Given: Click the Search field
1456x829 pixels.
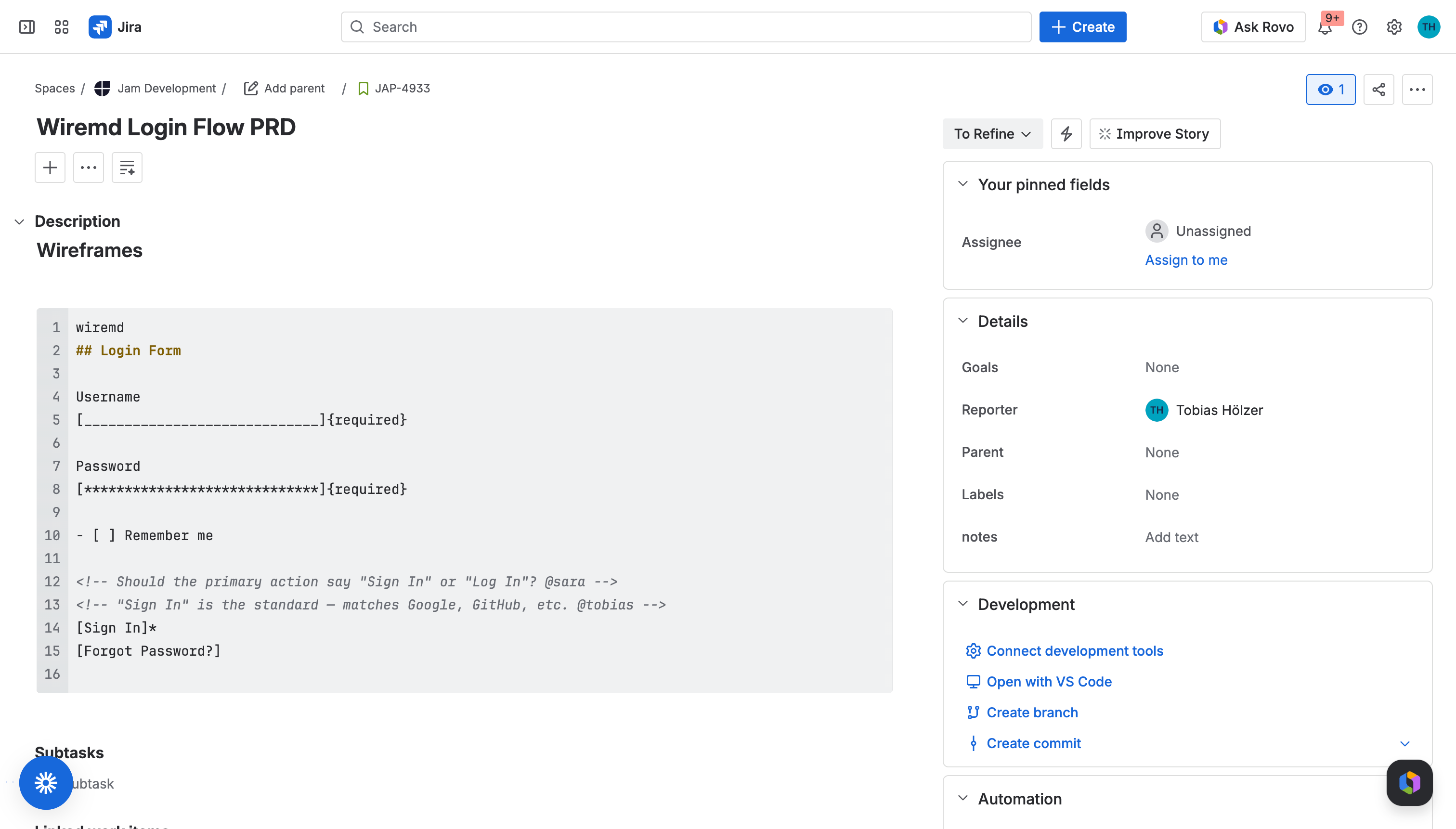Looking at the screenshot, I should [686, 27].
